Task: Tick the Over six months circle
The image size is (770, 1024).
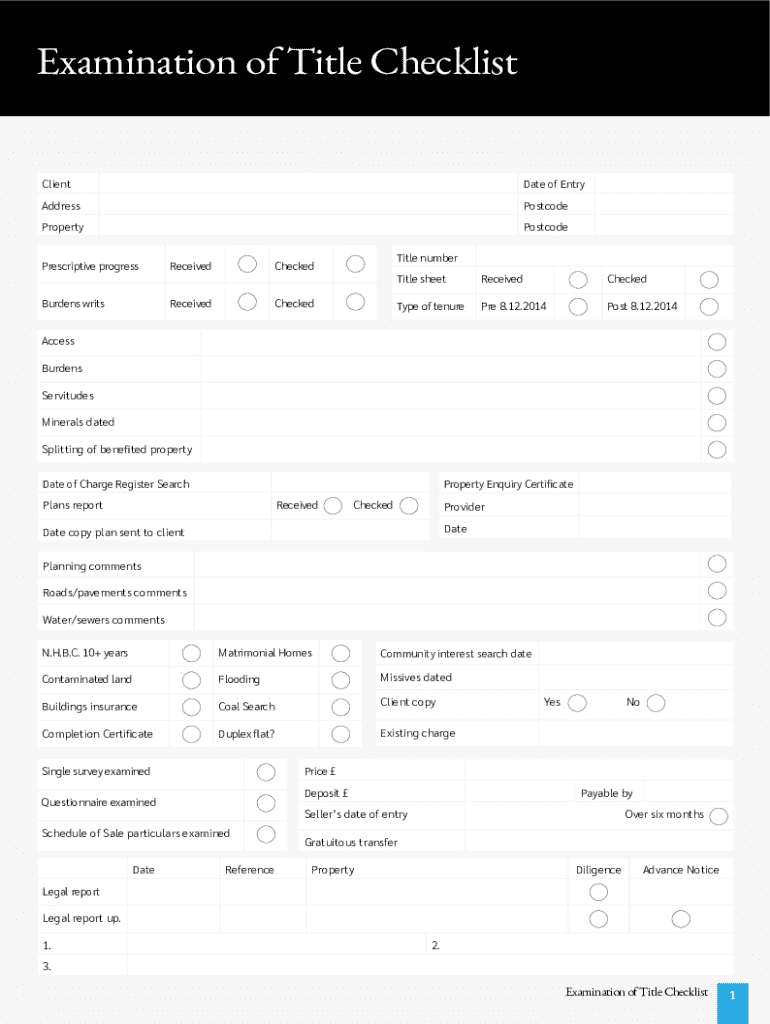Action: 718,816
